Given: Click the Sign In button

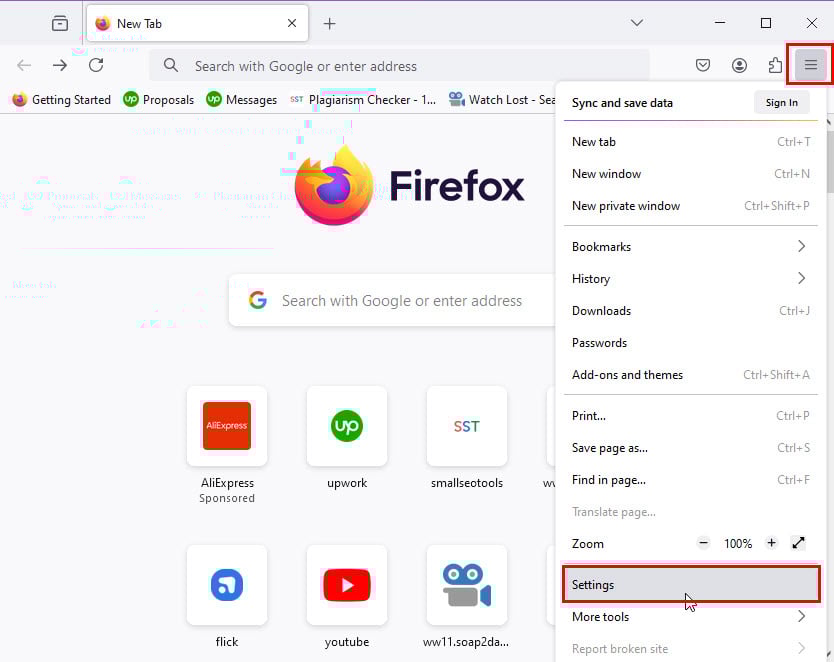Looking at the screenshot, I should pyautogui.click(x=781, y=102).
